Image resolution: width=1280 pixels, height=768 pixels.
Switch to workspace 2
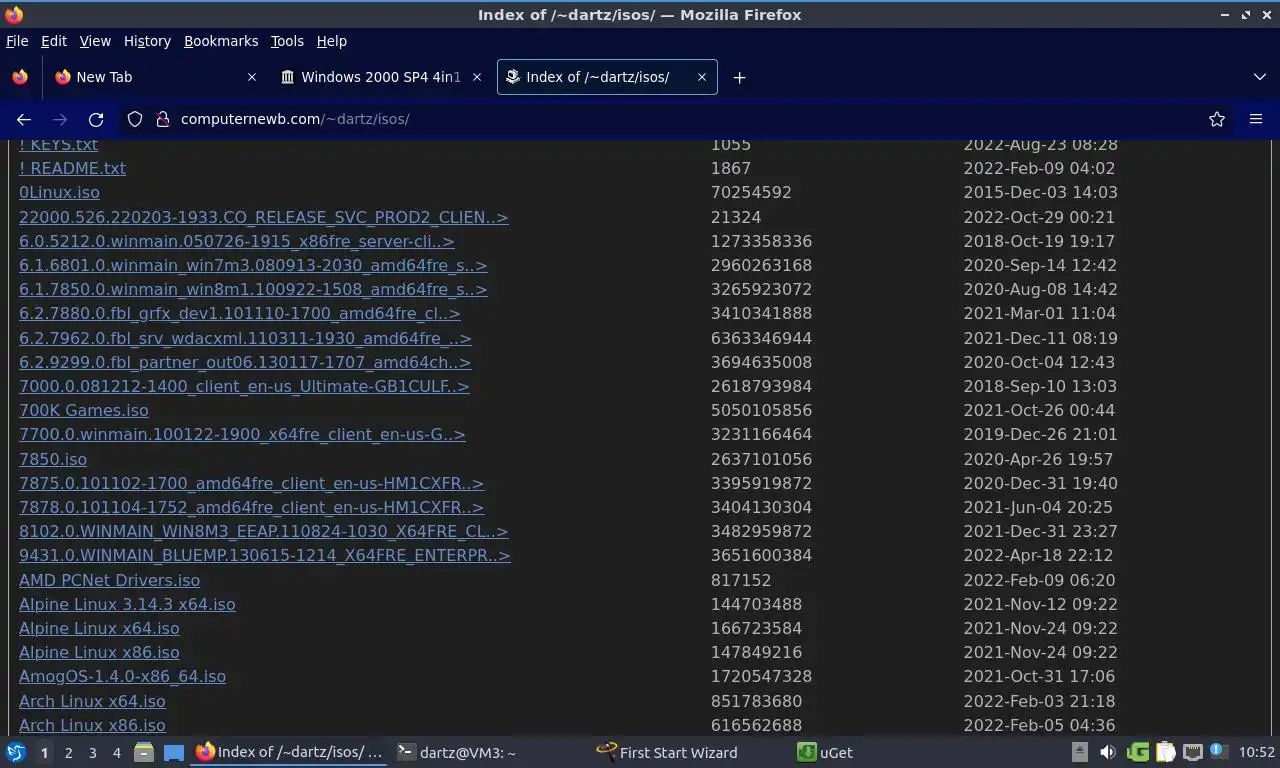point(68,753)
